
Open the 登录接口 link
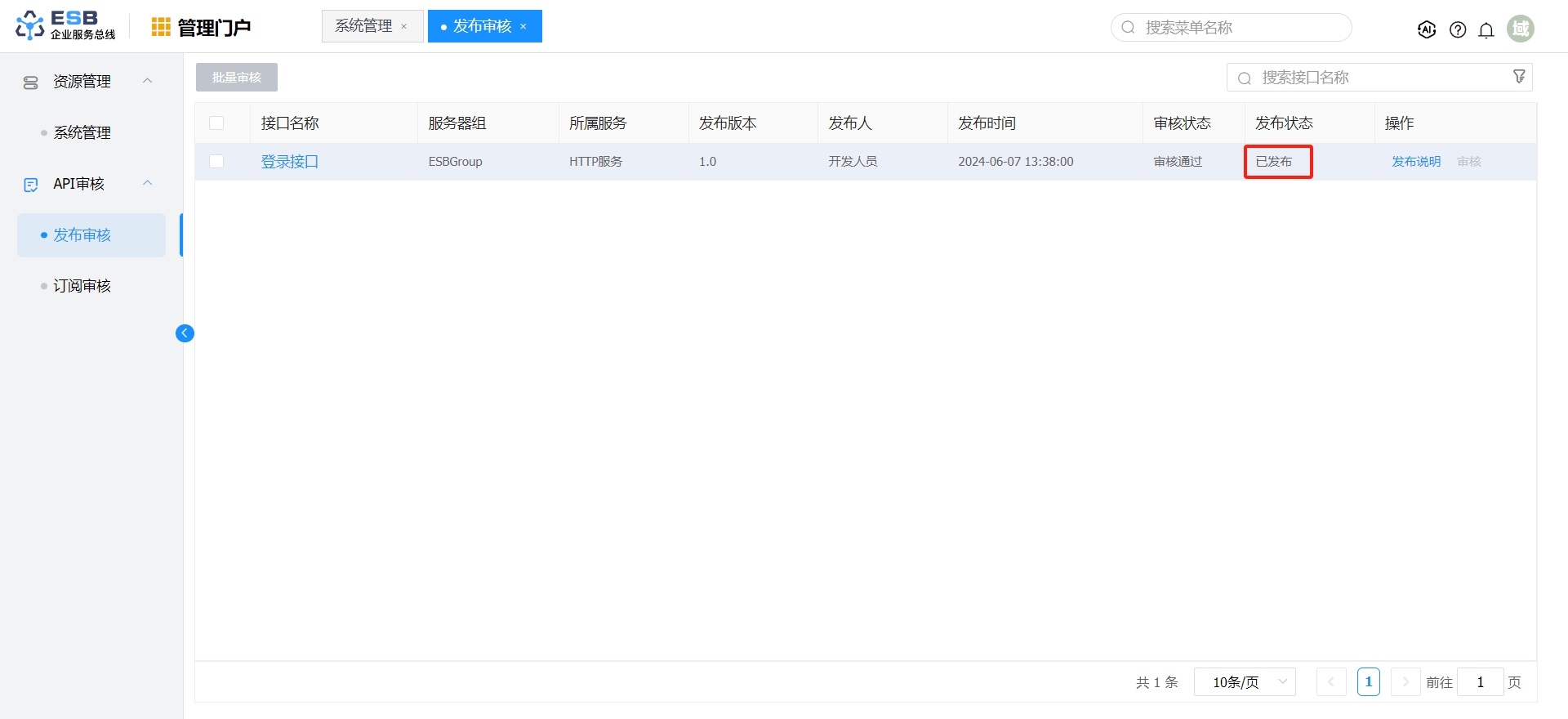pos(289,162)
